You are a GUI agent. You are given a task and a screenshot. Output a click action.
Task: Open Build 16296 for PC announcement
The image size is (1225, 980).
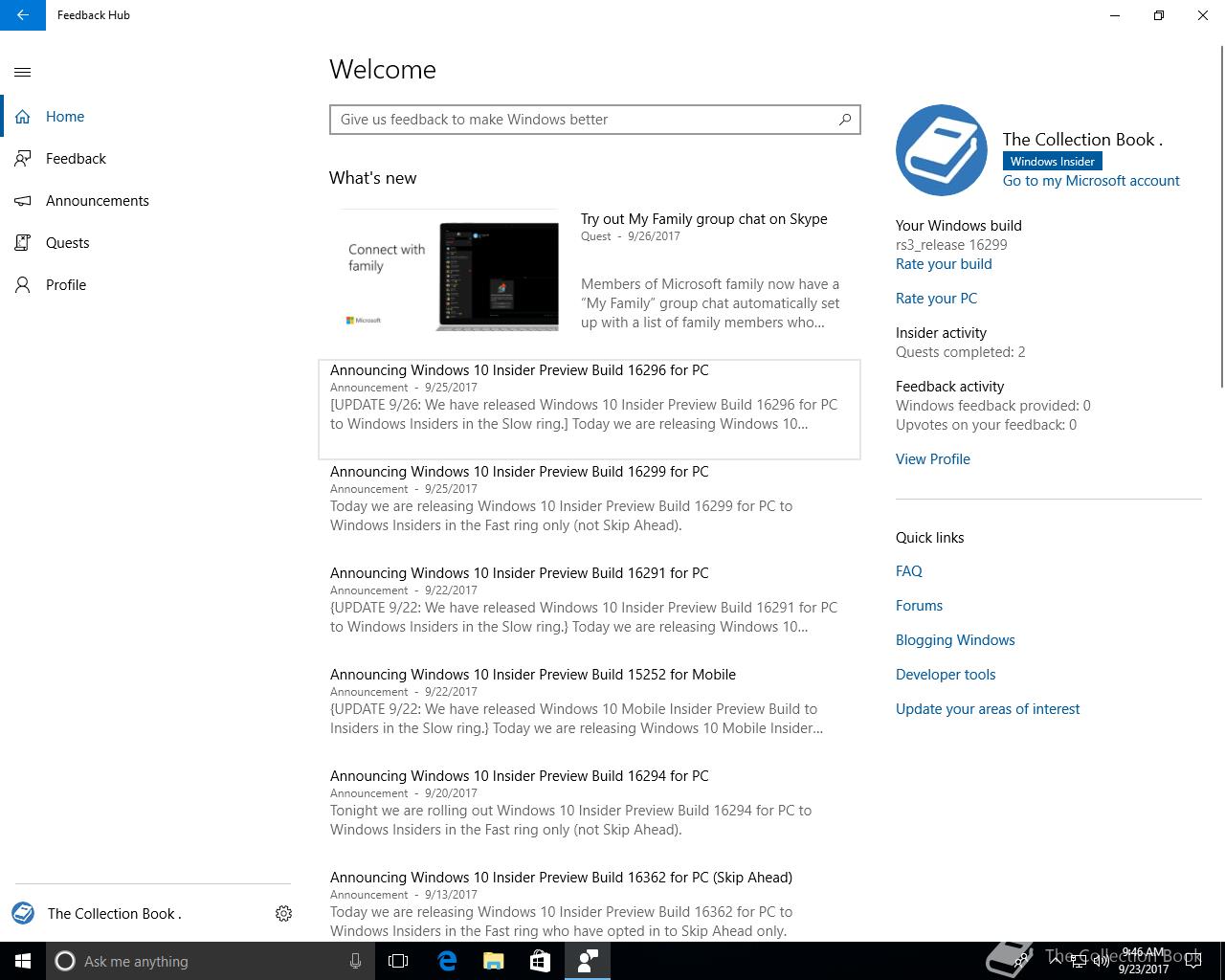pos(590,410)
